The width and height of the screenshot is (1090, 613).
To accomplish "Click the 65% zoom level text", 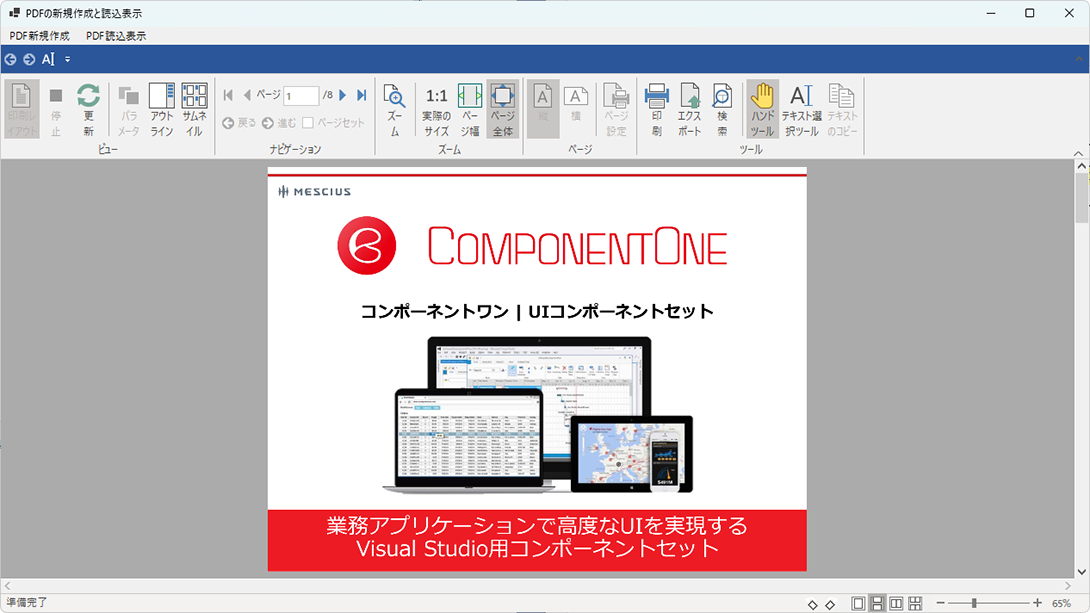I will [1061, 603].
